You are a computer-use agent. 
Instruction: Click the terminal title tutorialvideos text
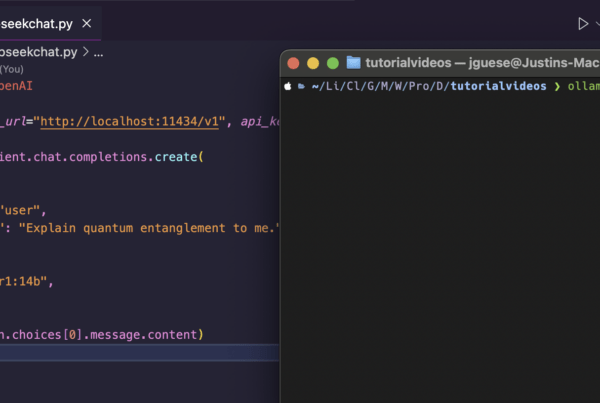tap(408, 63)
